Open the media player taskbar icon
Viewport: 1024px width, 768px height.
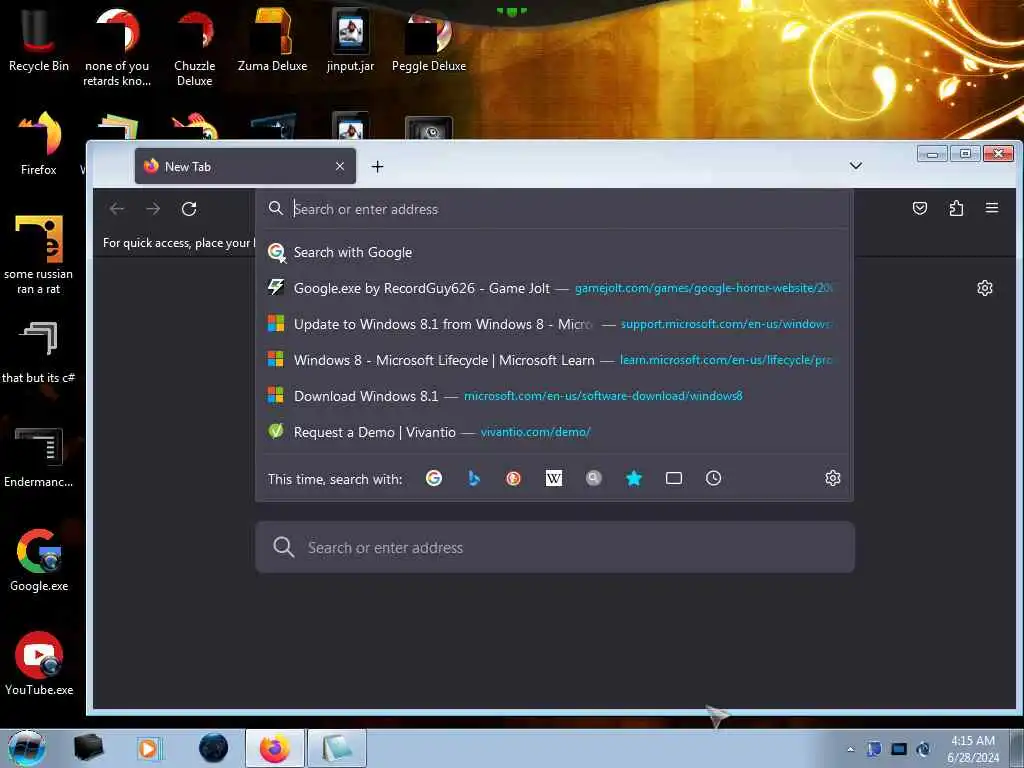149,748
